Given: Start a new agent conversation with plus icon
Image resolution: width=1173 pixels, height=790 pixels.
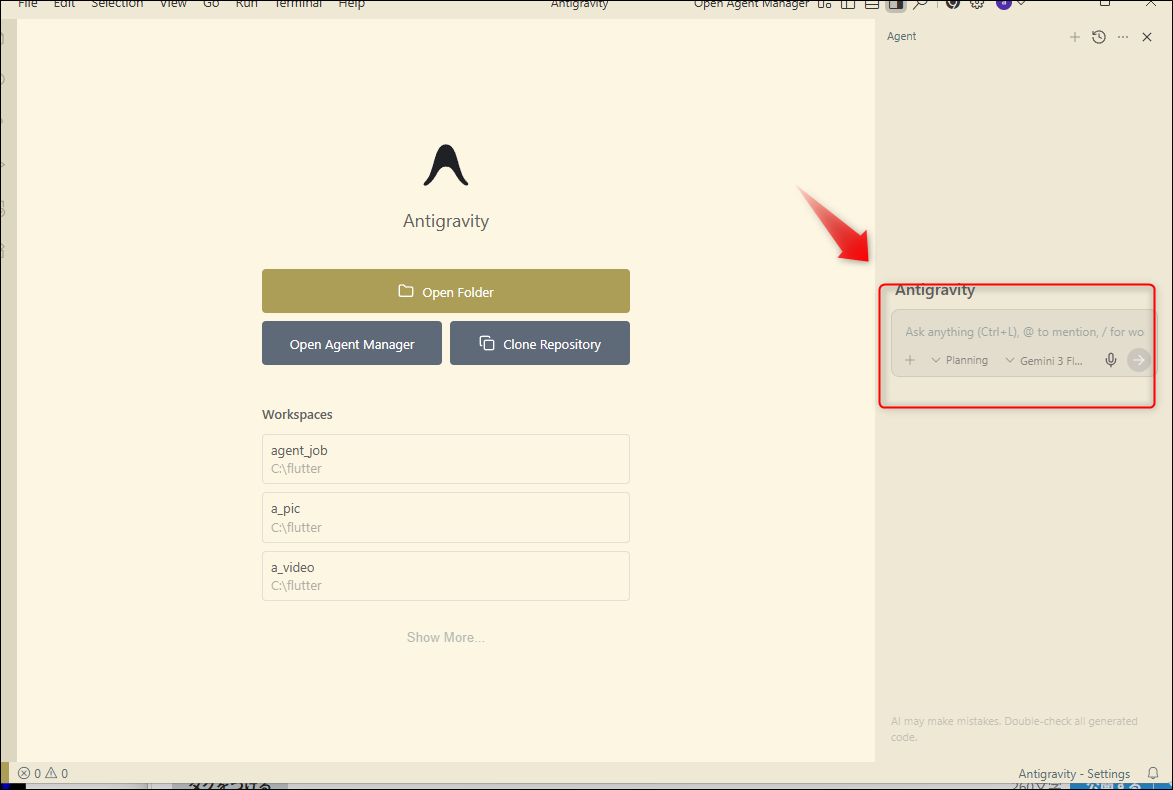Looking at the screenshot, I should pyautogui.click(x=1074, y=37).
